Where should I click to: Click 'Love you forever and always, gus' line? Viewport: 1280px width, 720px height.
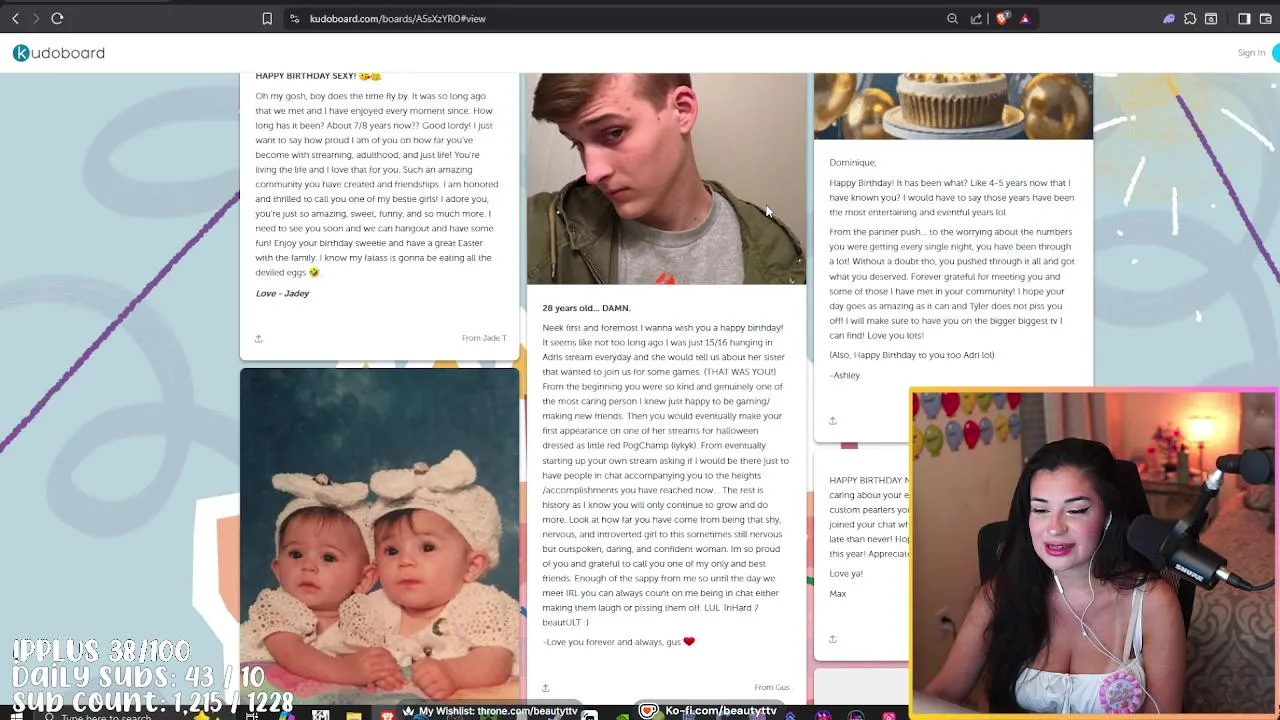[x=618, y=642]
